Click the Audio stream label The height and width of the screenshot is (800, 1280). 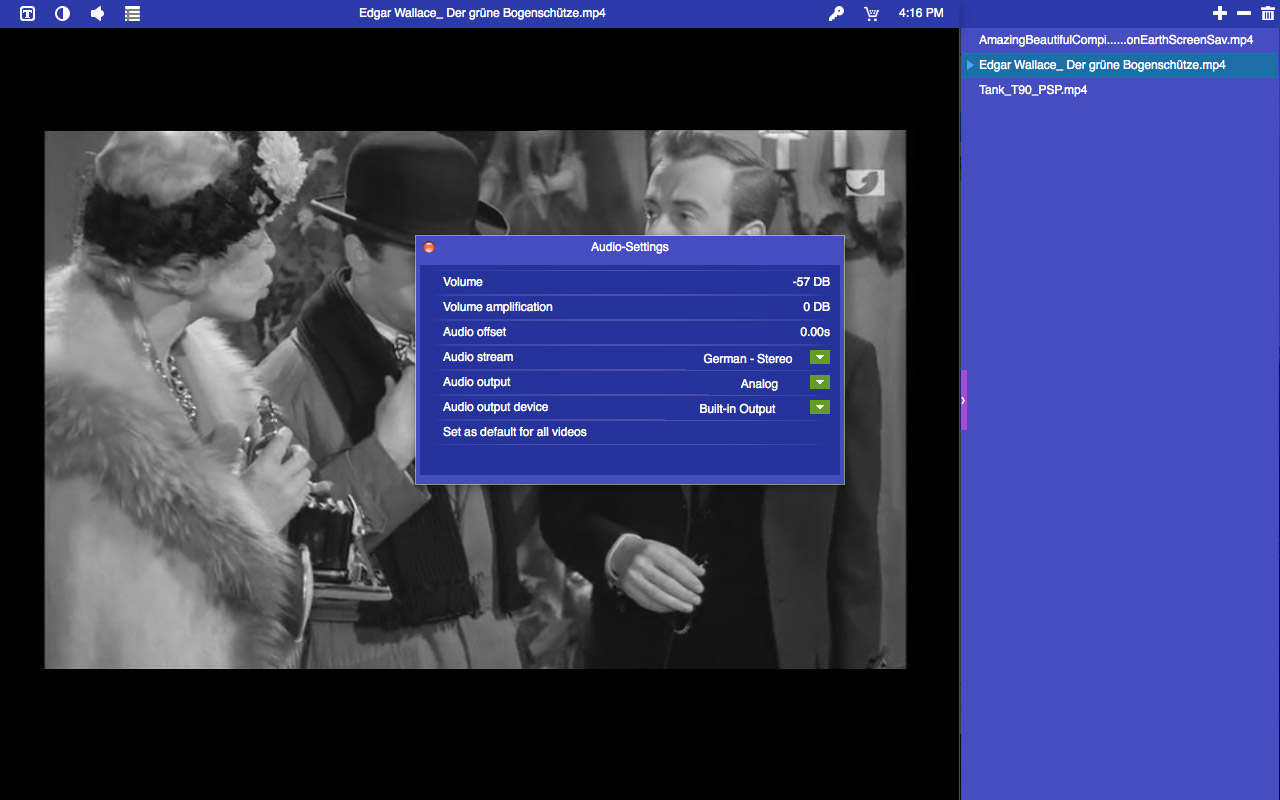click(x=478, y=357)
